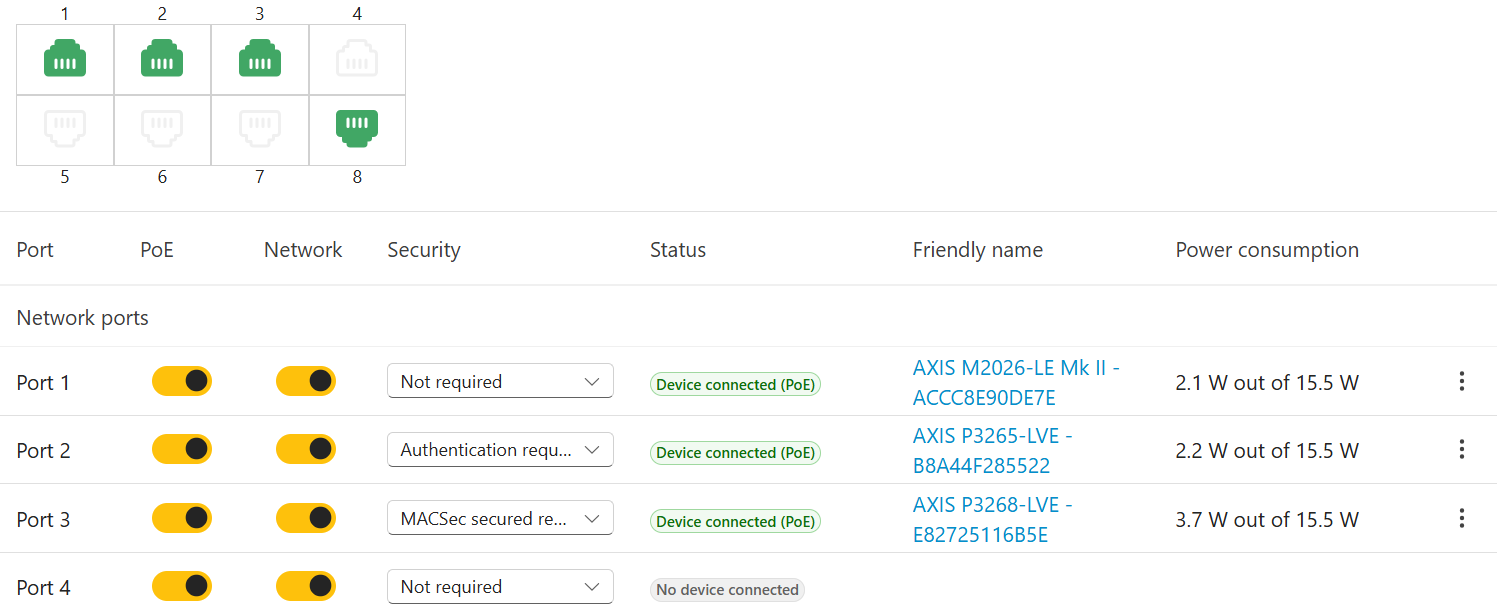Open Port 1 Security dropdown
This screenshot has width=1497, height=616.
pos(500,381)
